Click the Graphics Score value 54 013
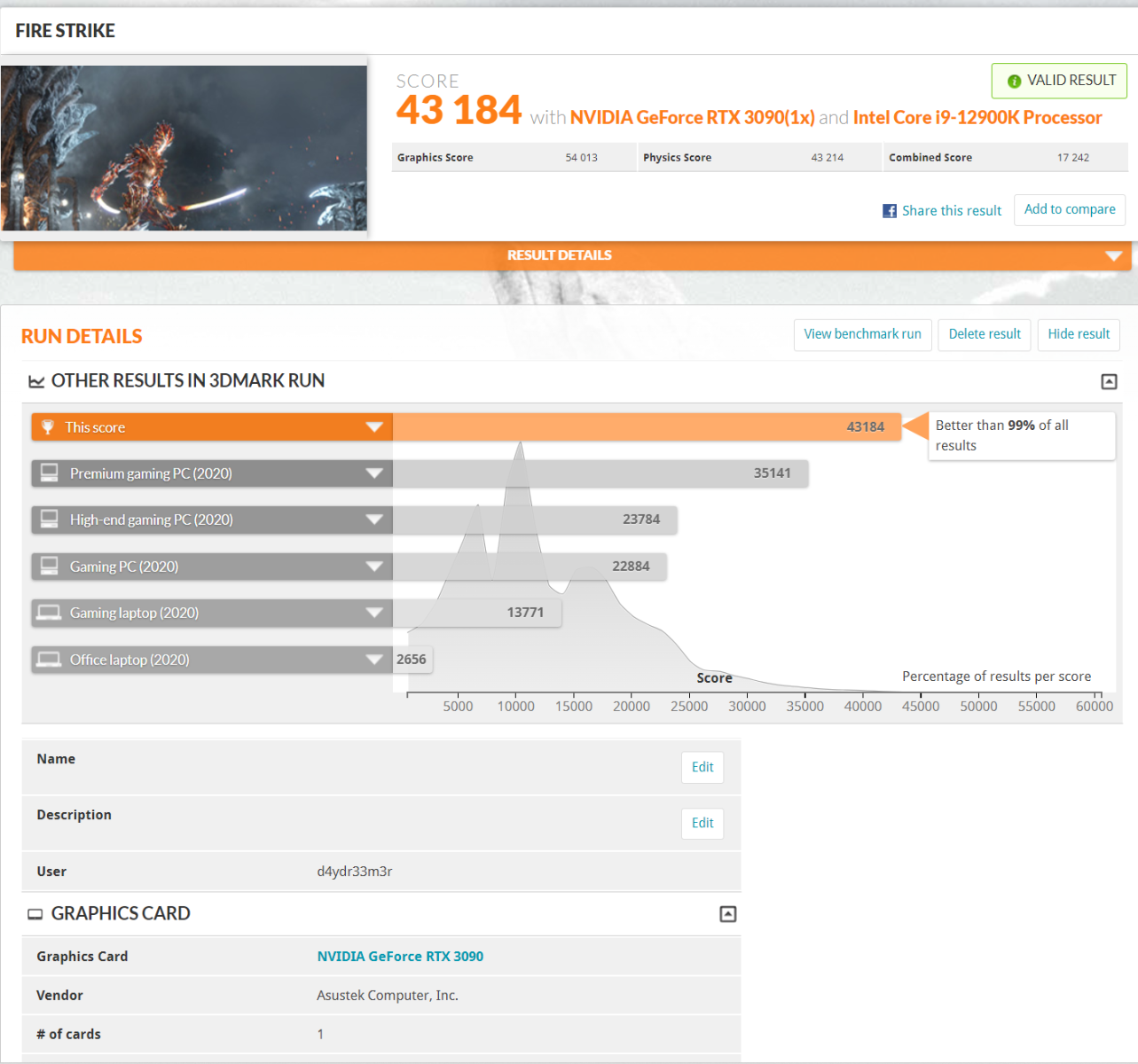This screenshot has height=1064, width=1138. (582, 158)
